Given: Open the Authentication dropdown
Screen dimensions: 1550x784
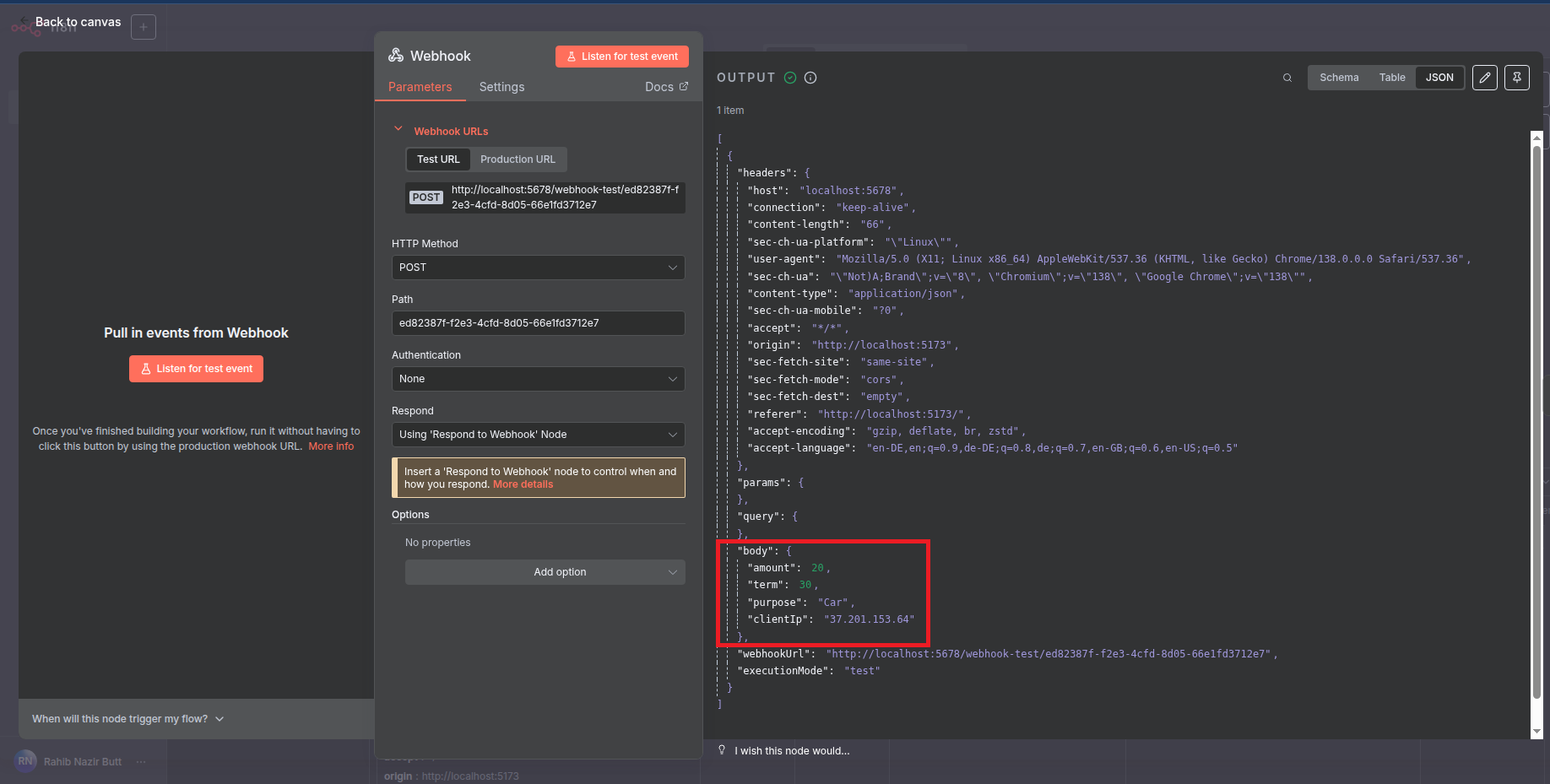Looking at the screenshot, I should click(x=538, y=379).
